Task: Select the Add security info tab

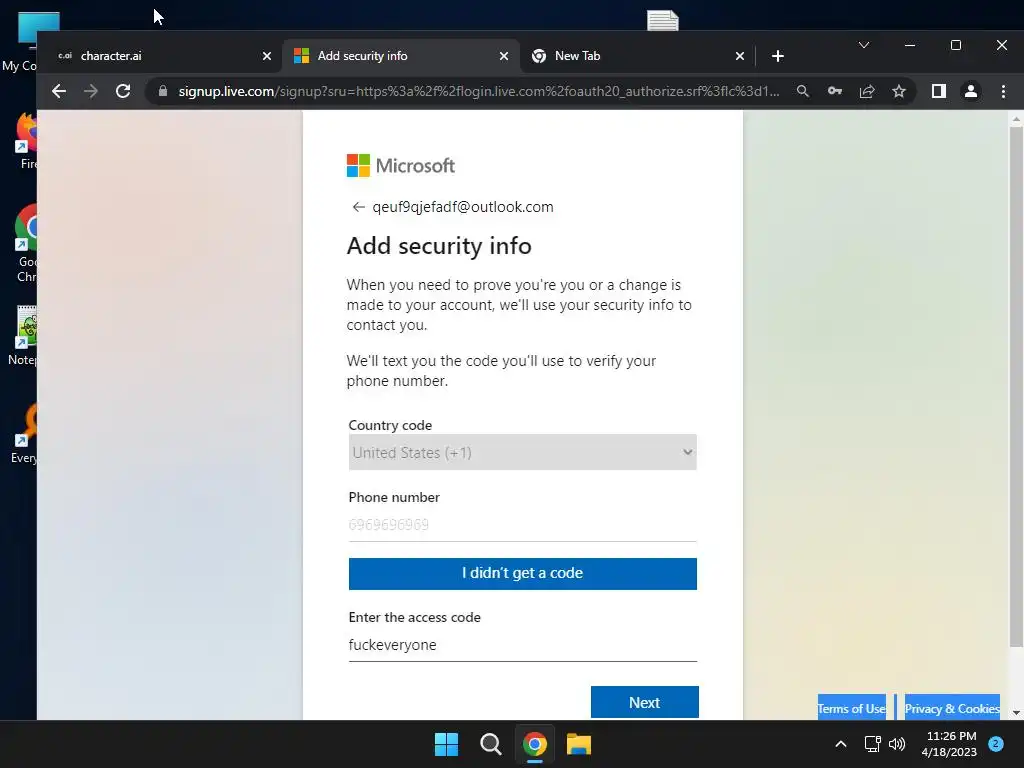Action: (400, 56)
